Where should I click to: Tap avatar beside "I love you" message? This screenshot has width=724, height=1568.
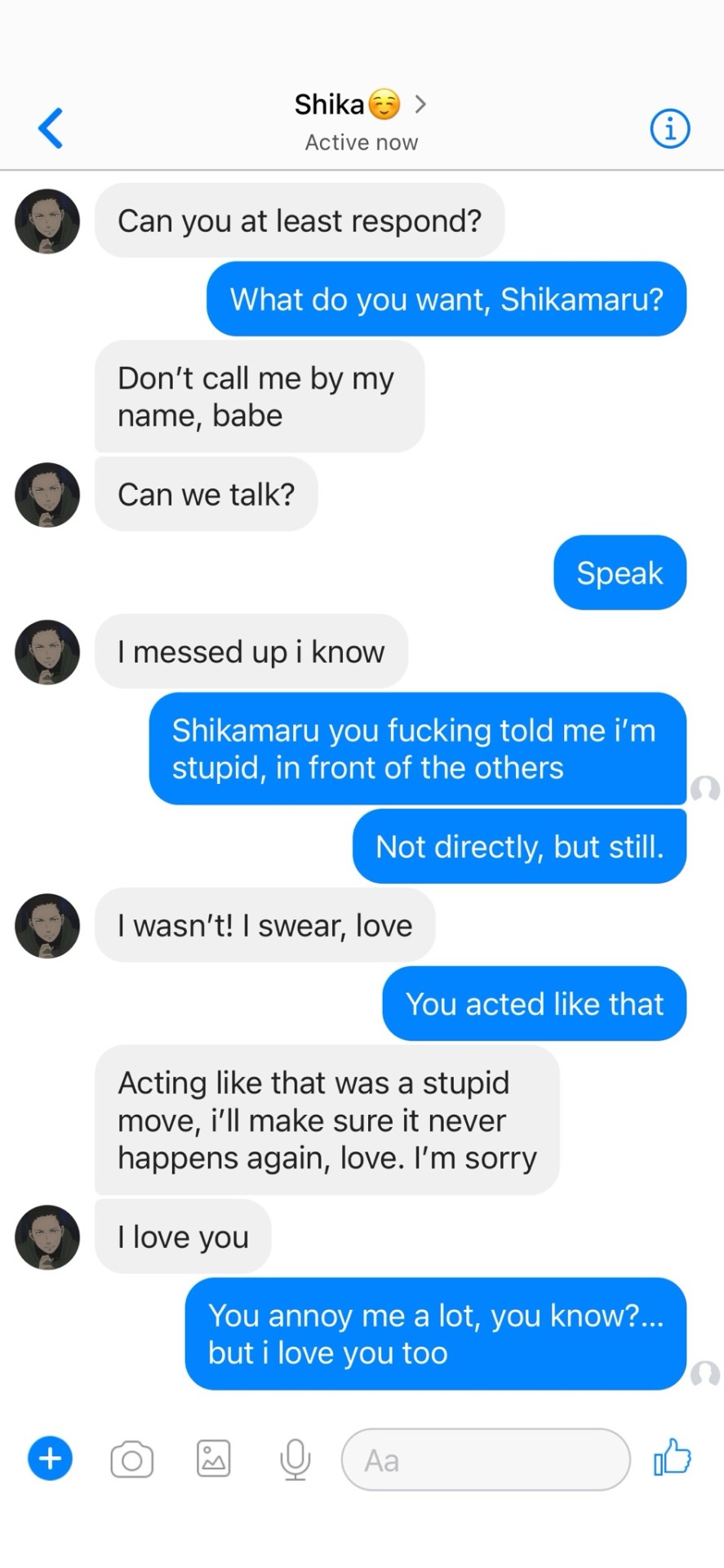[x=47, y=1237]
